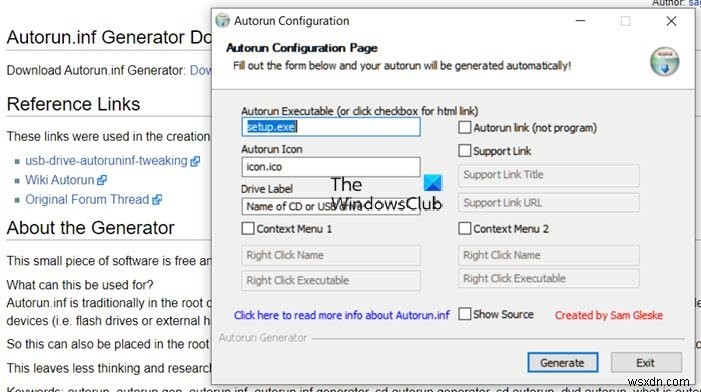Click the 'About the Generator' heading on webpage

tap(90, 228)
